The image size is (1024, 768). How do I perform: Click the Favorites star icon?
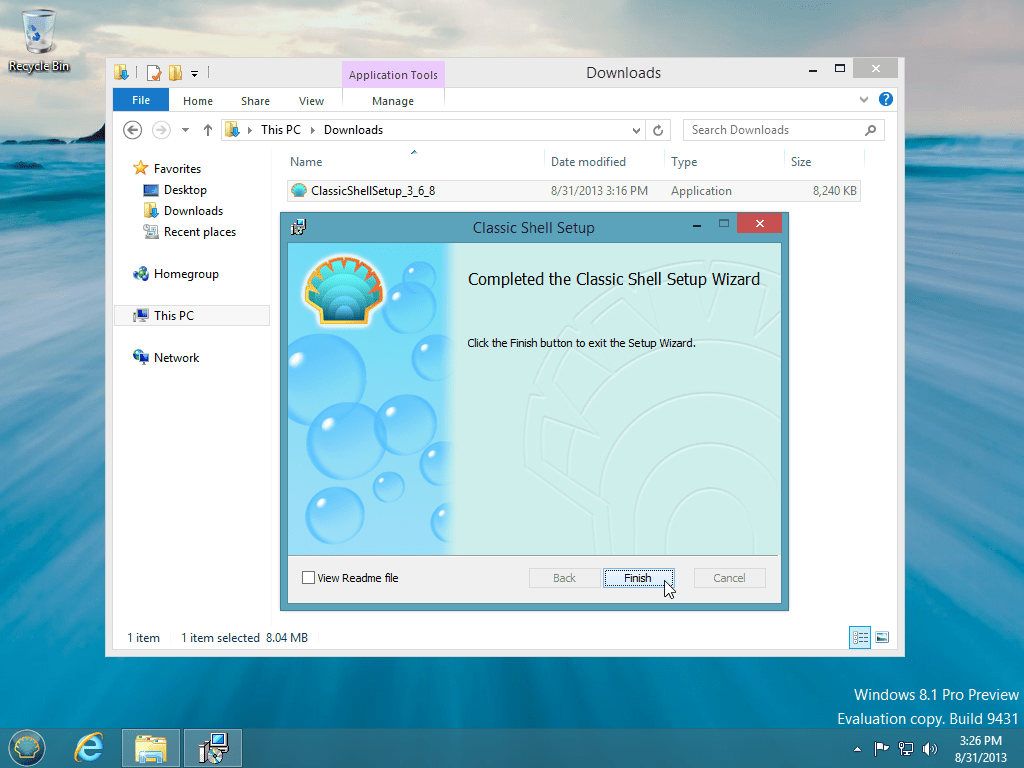tap(140, 168)
